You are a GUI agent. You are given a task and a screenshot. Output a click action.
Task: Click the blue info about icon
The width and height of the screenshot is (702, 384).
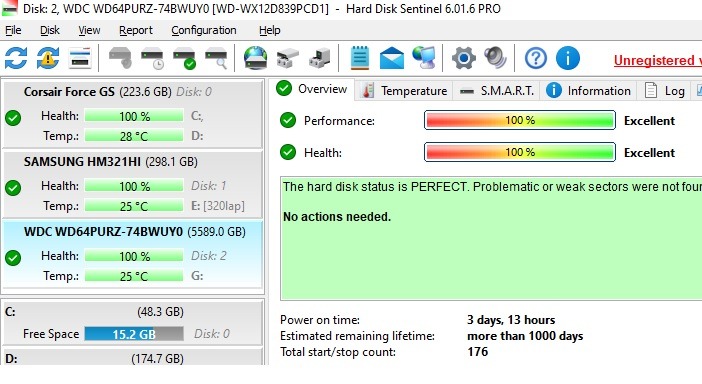568,58
